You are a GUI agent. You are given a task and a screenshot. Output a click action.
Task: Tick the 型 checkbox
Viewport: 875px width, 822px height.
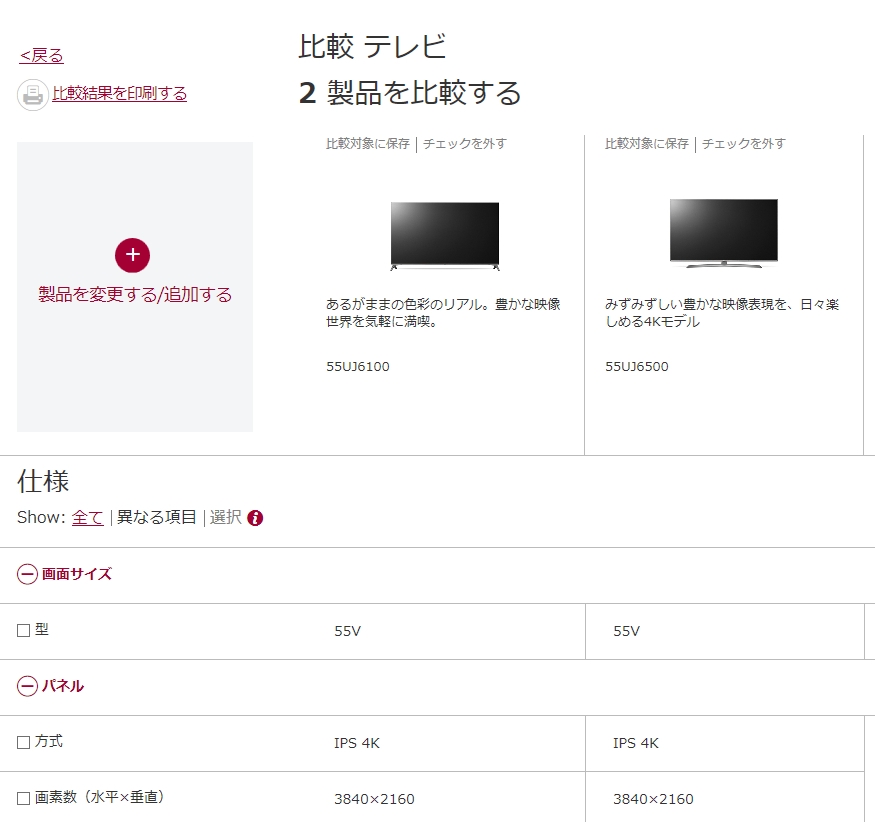tap(23, 631)
